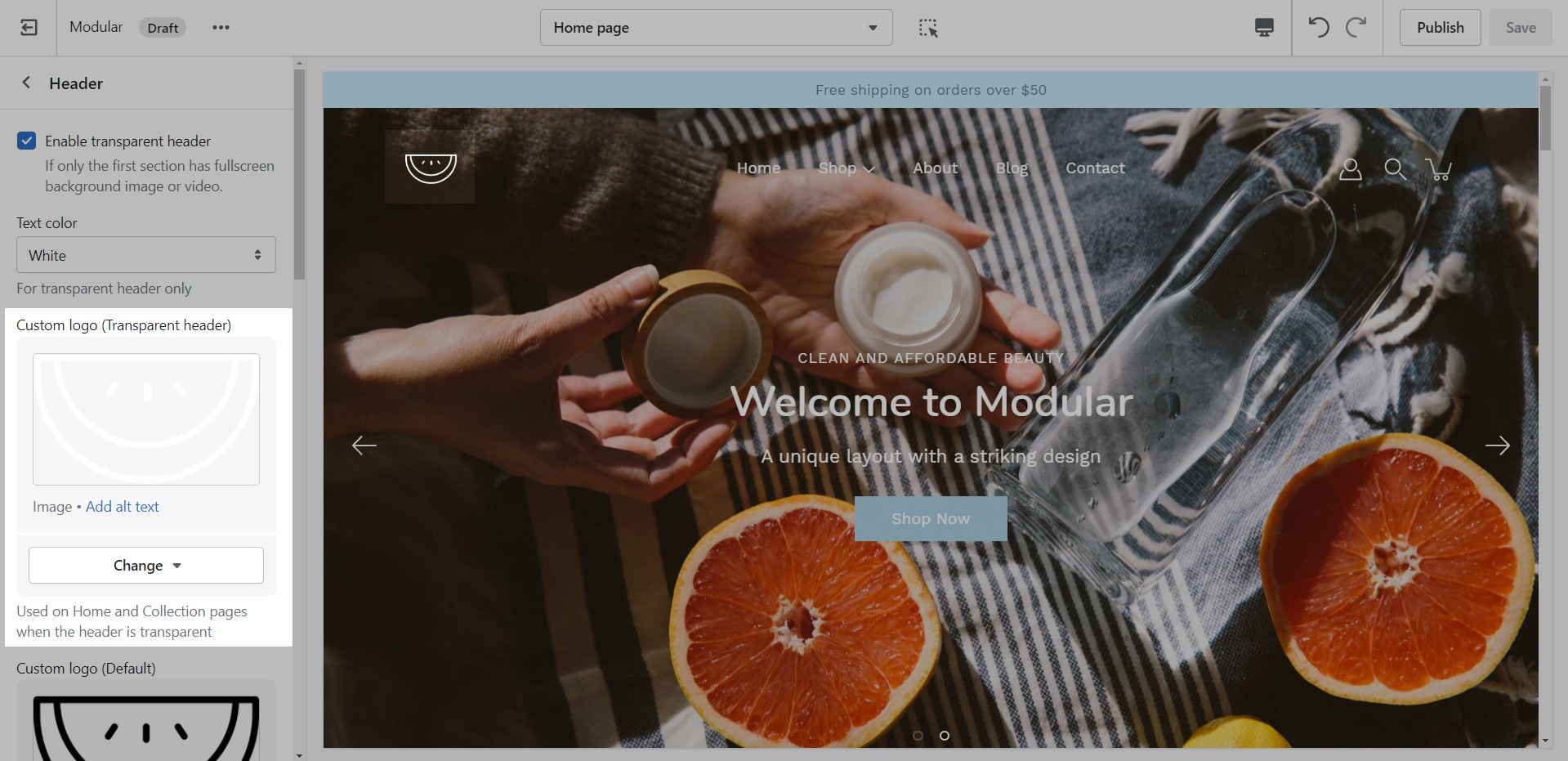Select the second slideshow dot indicator
1568x761 pixels.
pos(945,736)
